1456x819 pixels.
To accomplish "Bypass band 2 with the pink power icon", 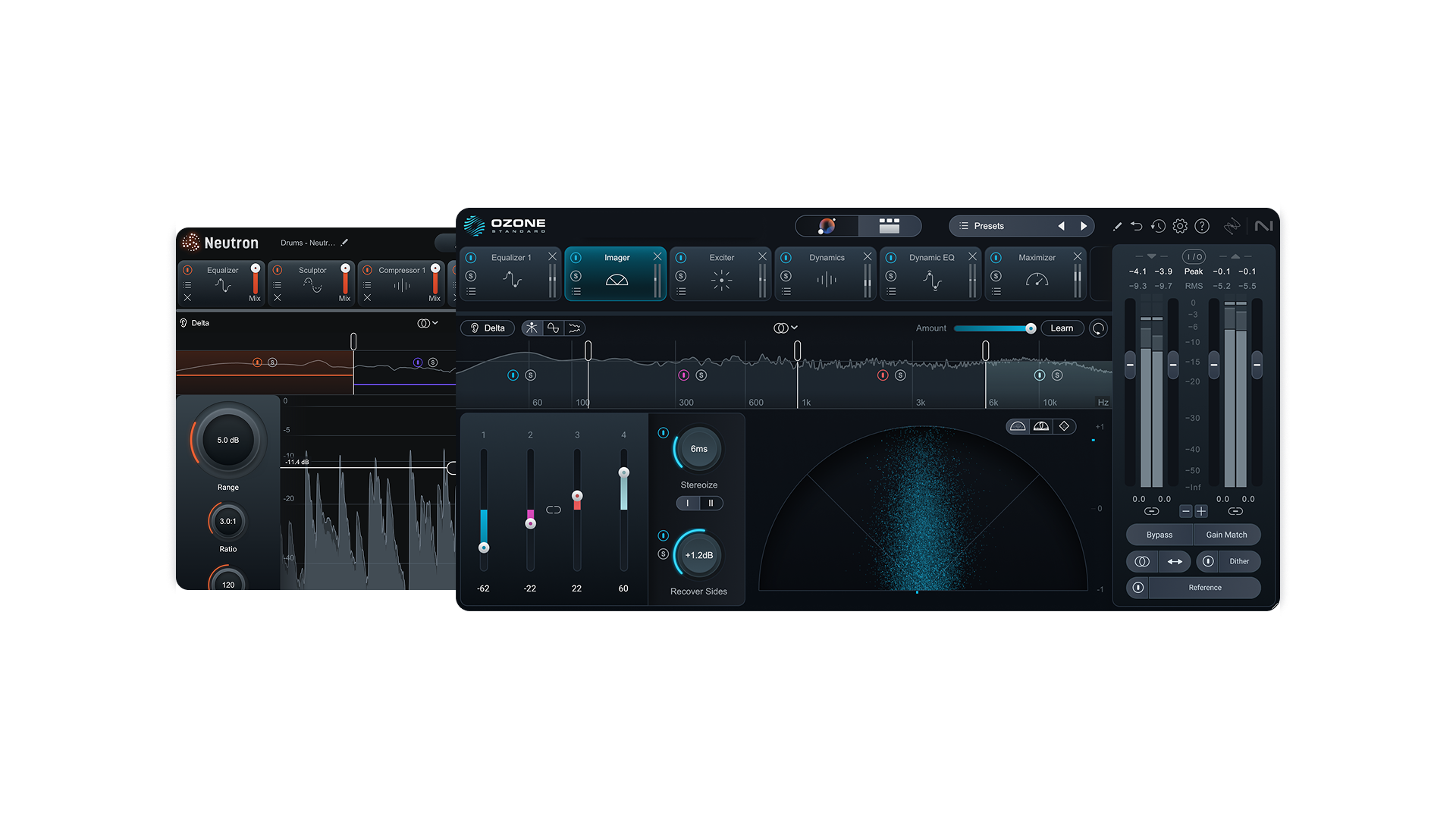I will coord(683,375).
